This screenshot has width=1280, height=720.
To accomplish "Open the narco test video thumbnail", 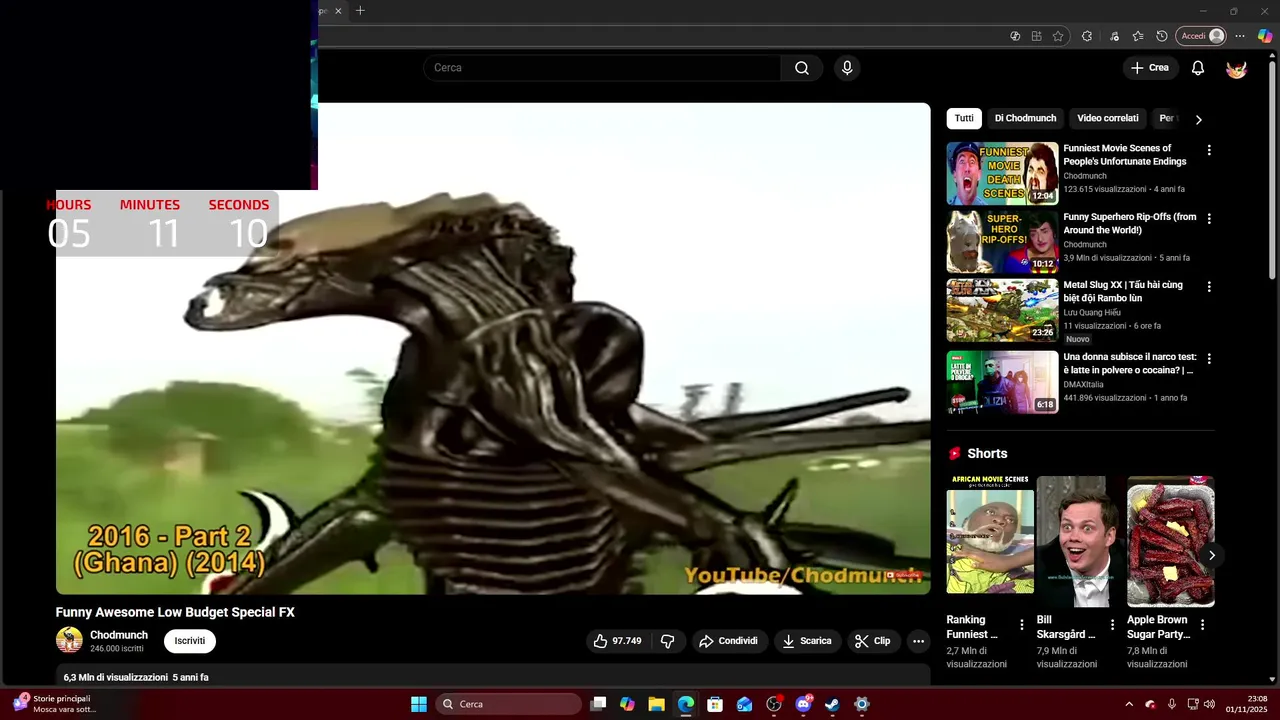I will pyautogui.click(x=1002, y=382).
